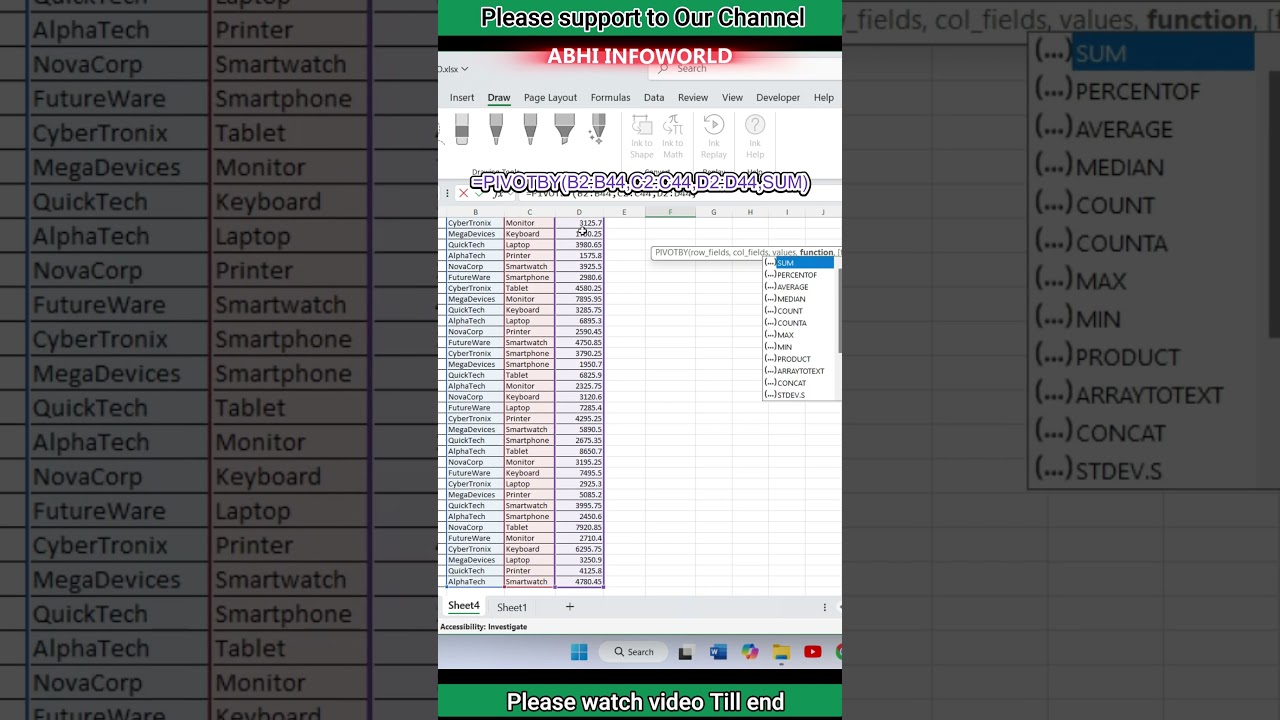Choose MAX from the function list

coord(798,335)
